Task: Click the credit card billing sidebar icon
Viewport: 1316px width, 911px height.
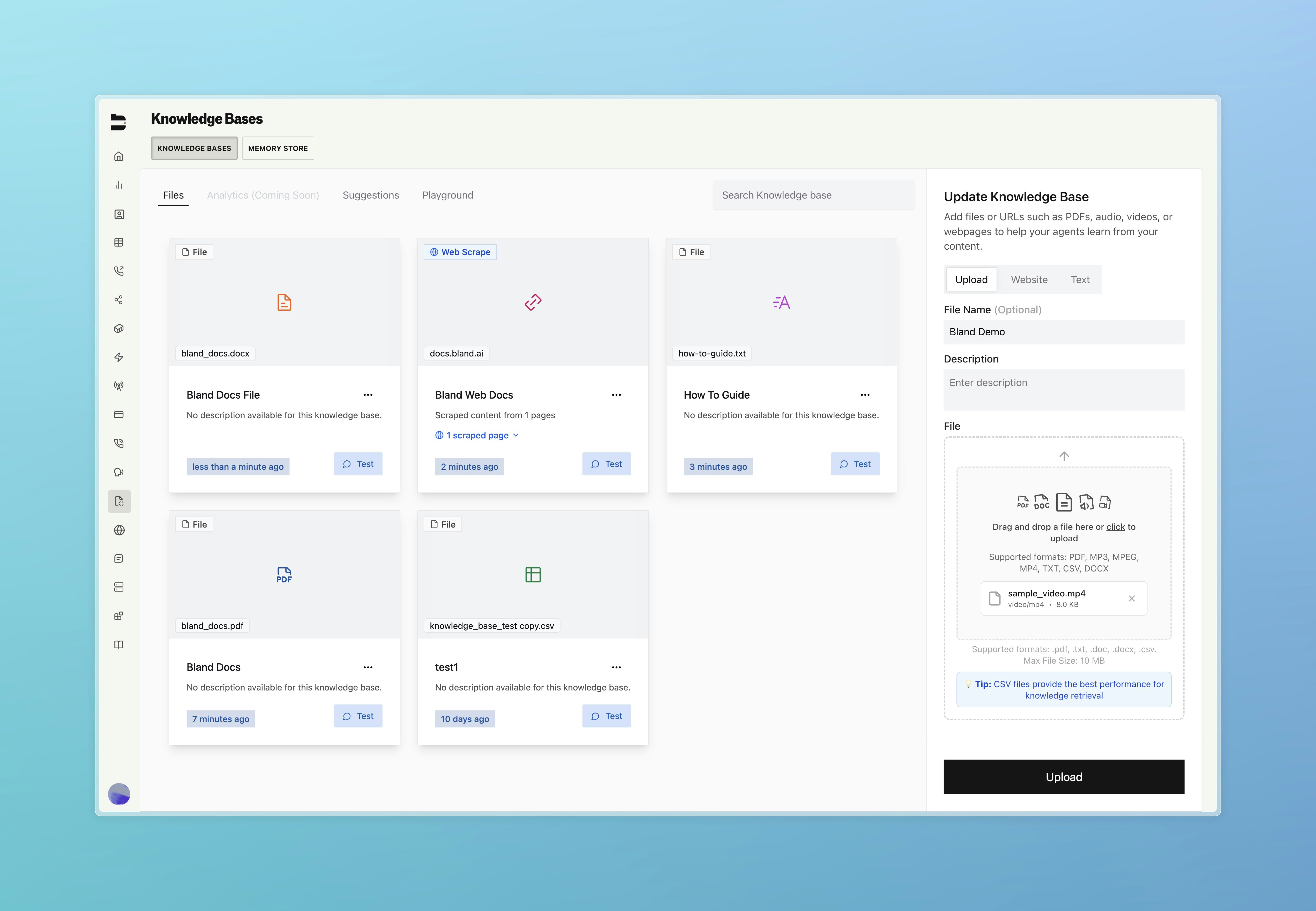Action: [119, 414]
